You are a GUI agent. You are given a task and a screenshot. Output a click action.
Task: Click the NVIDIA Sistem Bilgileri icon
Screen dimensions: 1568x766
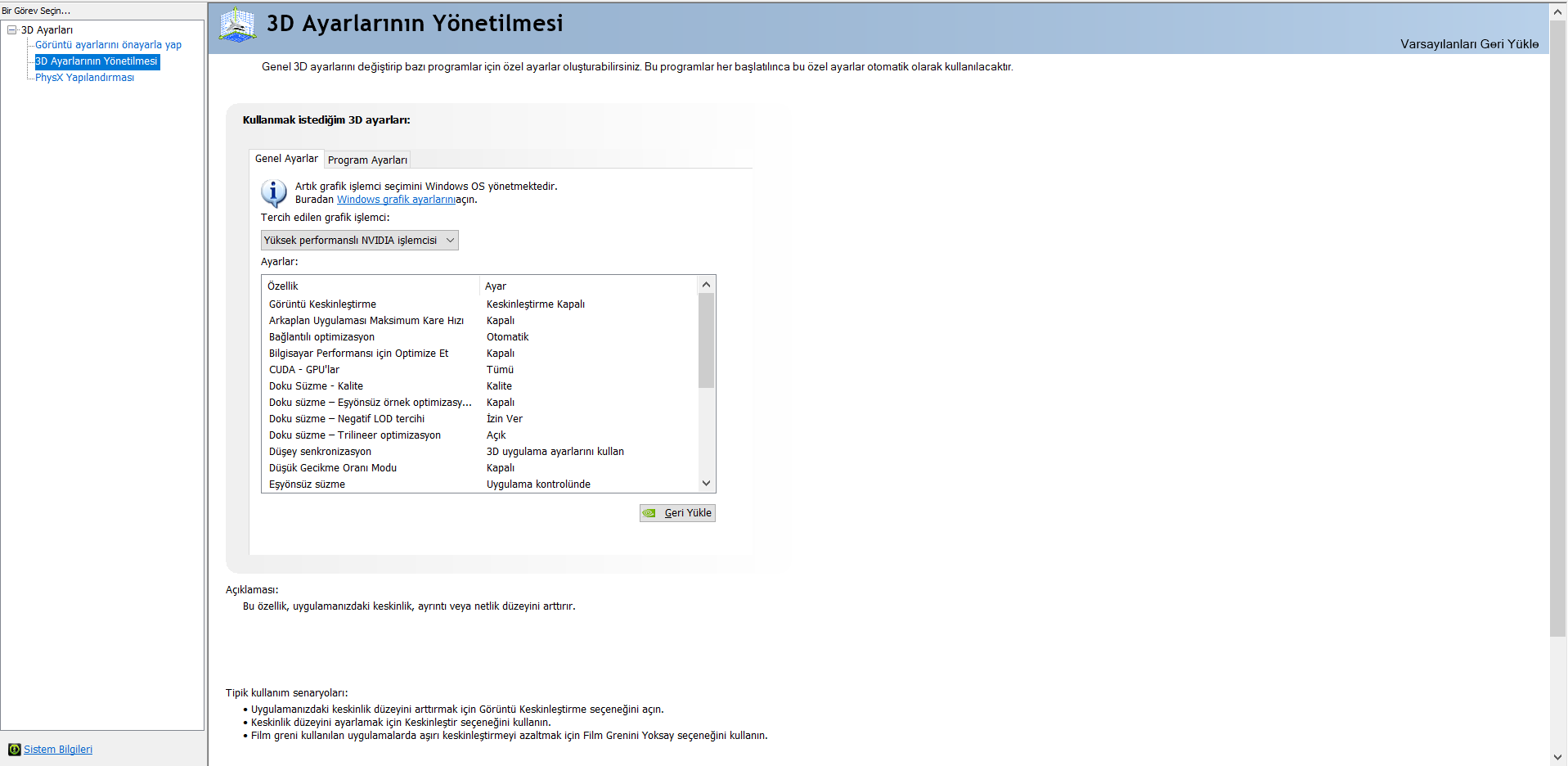pyautogui.click(x=14, y=750)
